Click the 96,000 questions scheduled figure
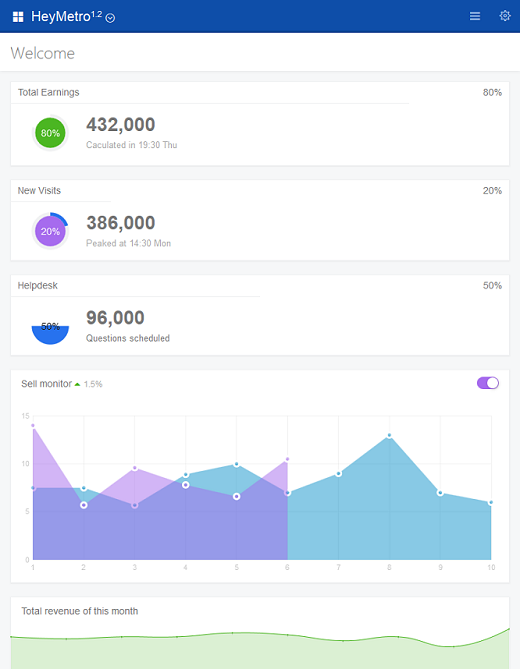The width and height of the screenshot is (520, 669). (x=115, y=317)
